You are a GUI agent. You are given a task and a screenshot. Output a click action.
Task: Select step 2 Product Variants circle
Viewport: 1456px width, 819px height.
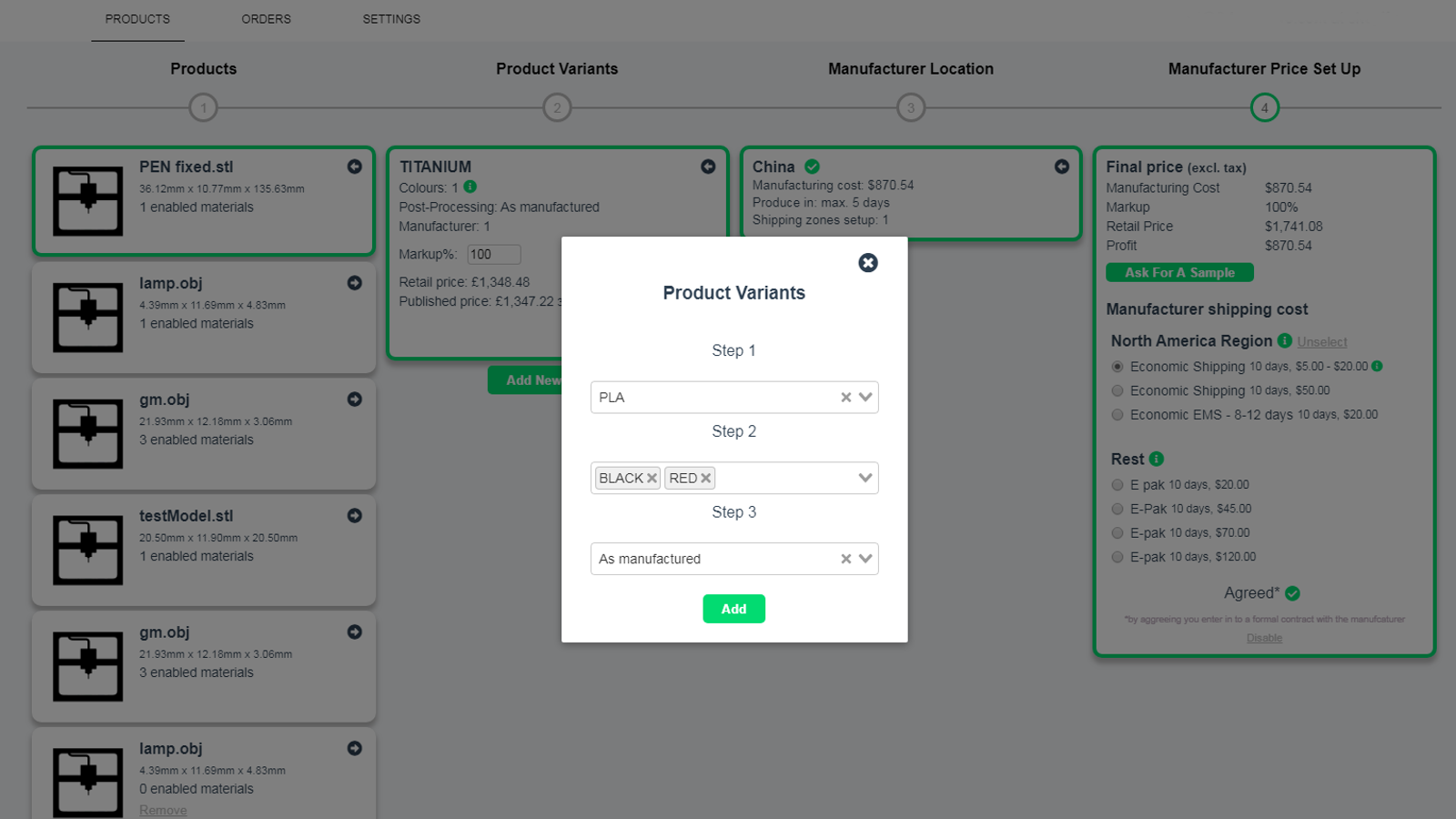(557, 107)
